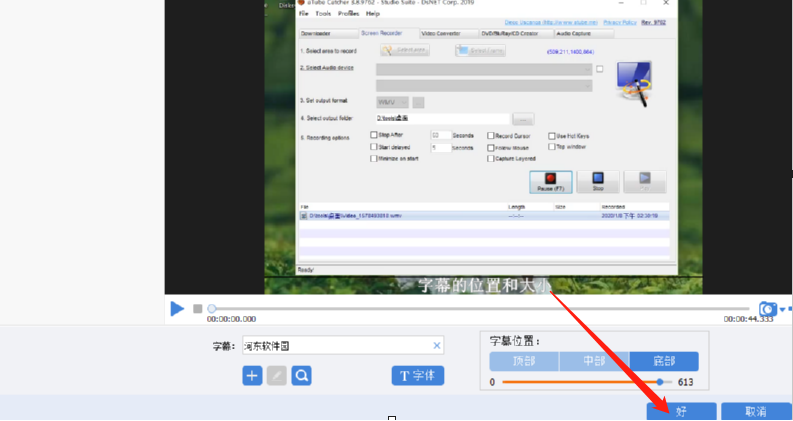This screenshot has height=421, width=793.
Task: Open the Help menu in aTube Catcher
Action: click(x=373, y=14)
